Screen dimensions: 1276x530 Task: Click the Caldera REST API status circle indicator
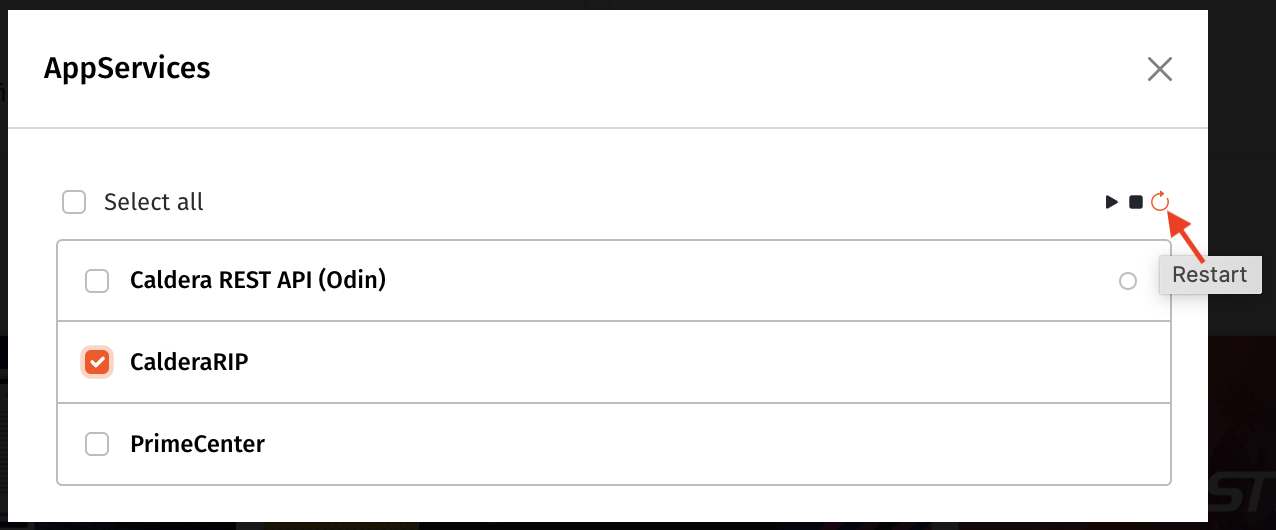[x=1128, y=282]
